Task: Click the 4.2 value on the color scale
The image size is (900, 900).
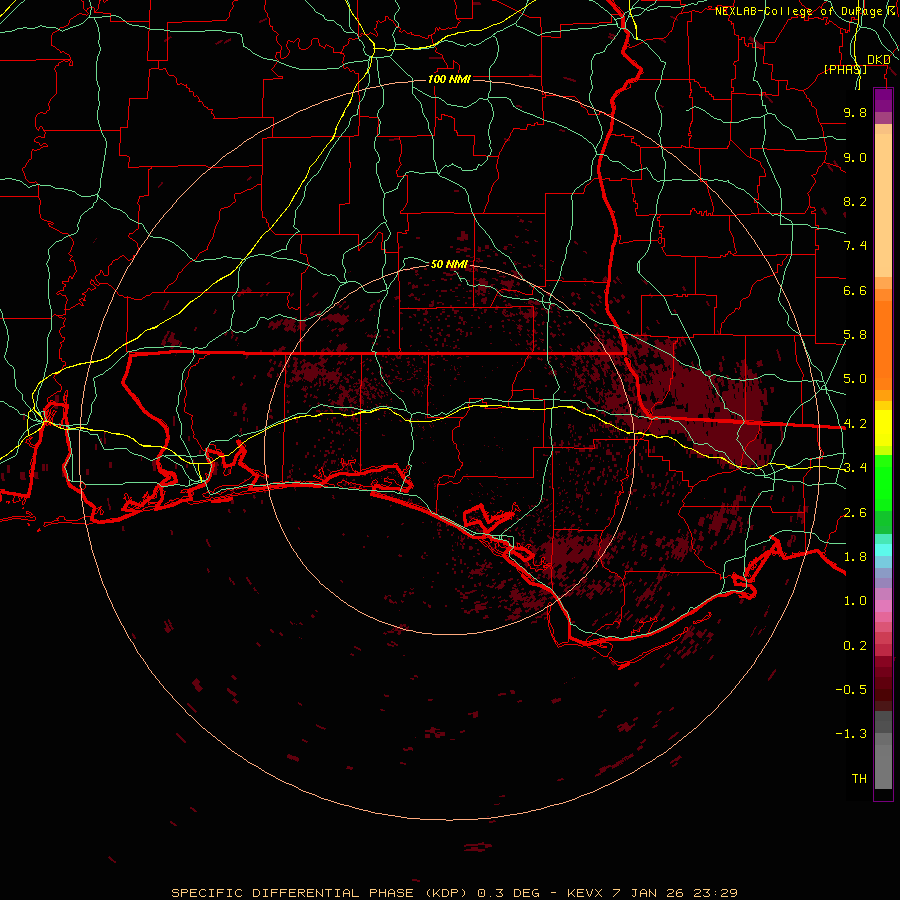Action: click(855, 424)
